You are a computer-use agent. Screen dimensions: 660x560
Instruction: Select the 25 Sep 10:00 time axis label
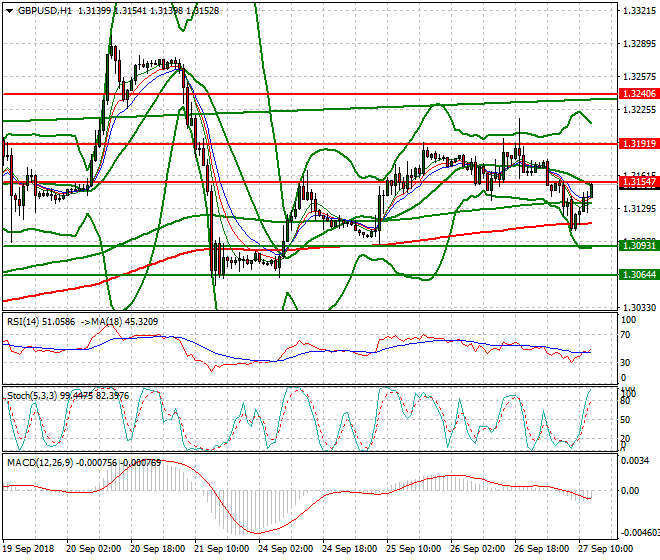click(414, 549)
